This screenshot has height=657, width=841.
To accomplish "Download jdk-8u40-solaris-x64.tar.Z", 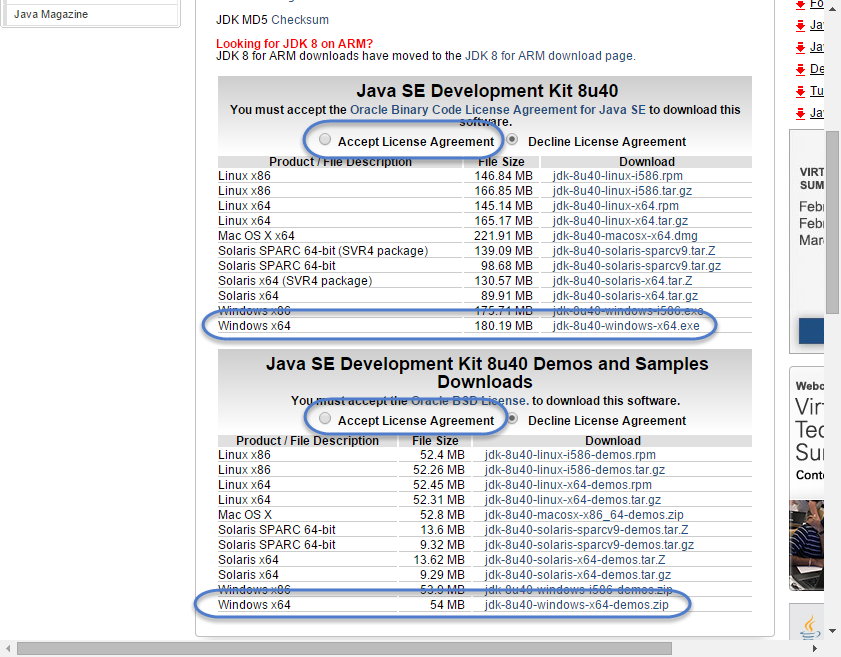I will [x=622, y=281].
